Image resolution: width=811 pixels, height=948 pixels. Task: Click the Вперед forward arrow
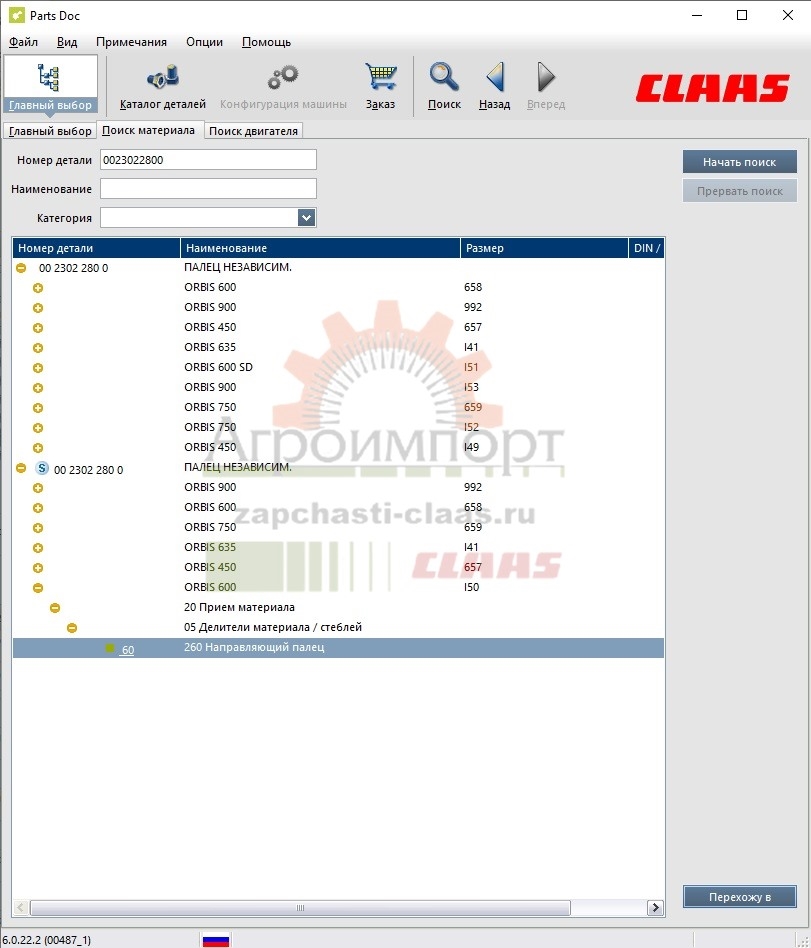click(x=546, y=77)
